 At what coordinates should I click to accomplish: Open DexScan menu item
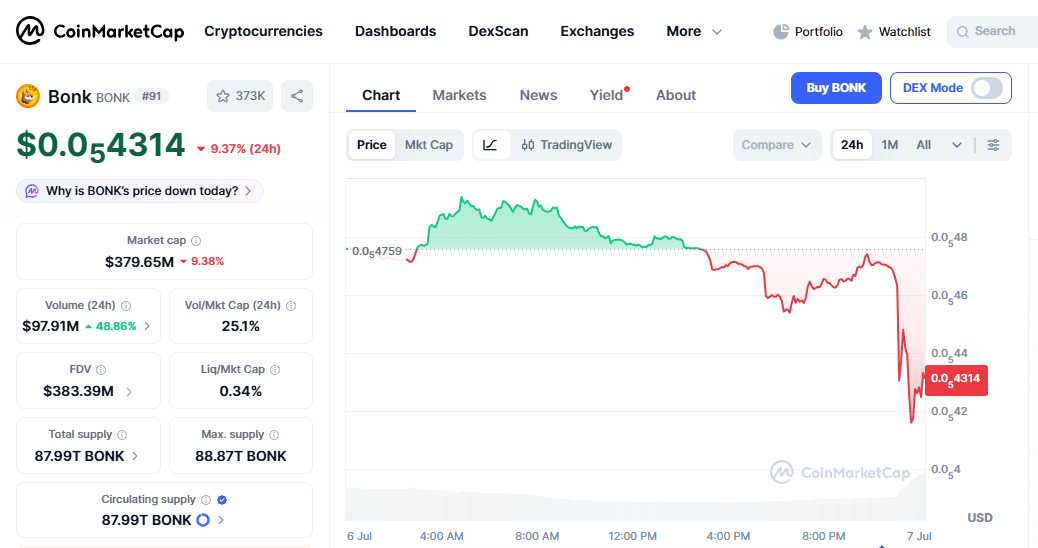tap(498, 31)
